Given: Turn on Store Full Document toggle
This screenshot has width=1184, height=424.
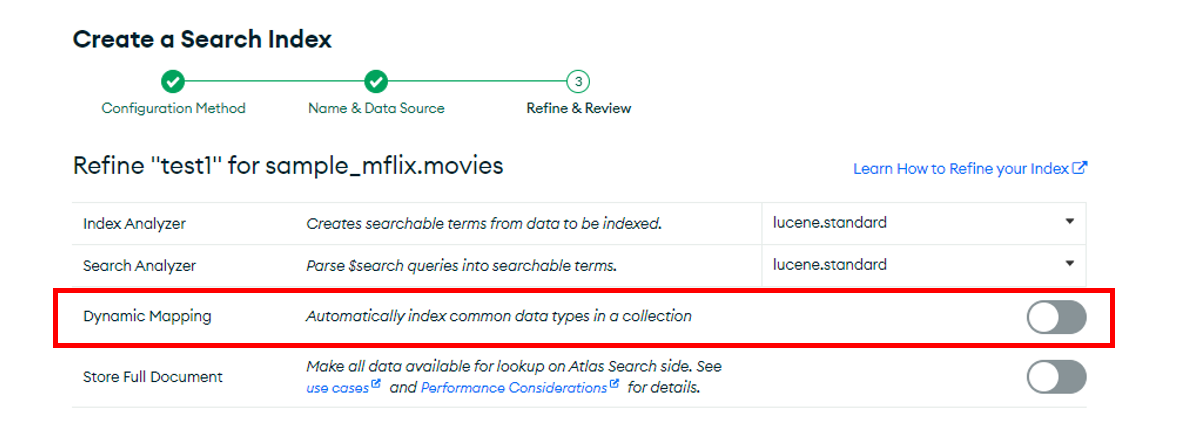Looking at the screenshot, I should pos(1056,376).
